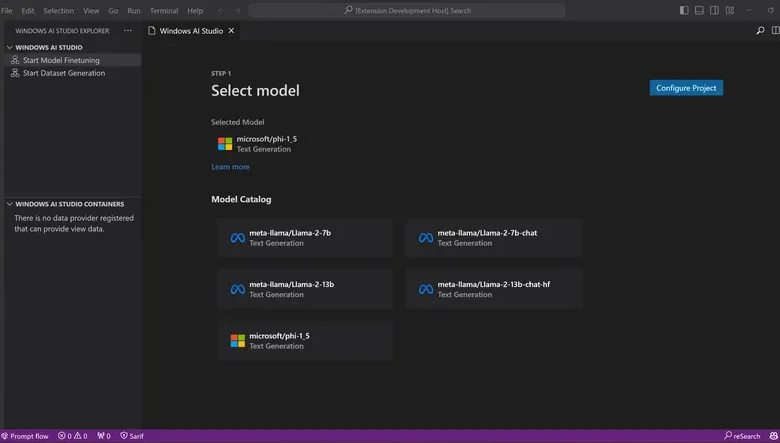The height and width of the screenshot is (443, 780).
Task: Follow the Learn more link
Action: pyautogui.click(x=230, y=167)
